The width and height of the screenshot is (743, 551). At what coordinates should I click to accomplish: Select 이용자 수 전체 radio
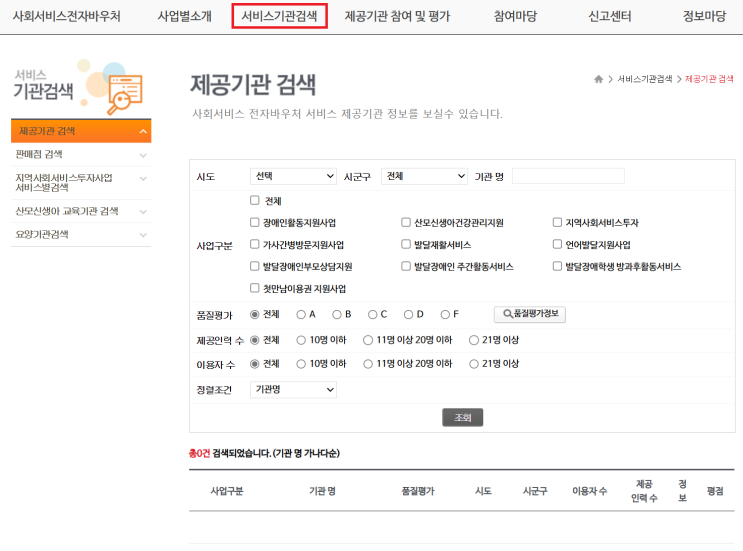click(255, 364)
